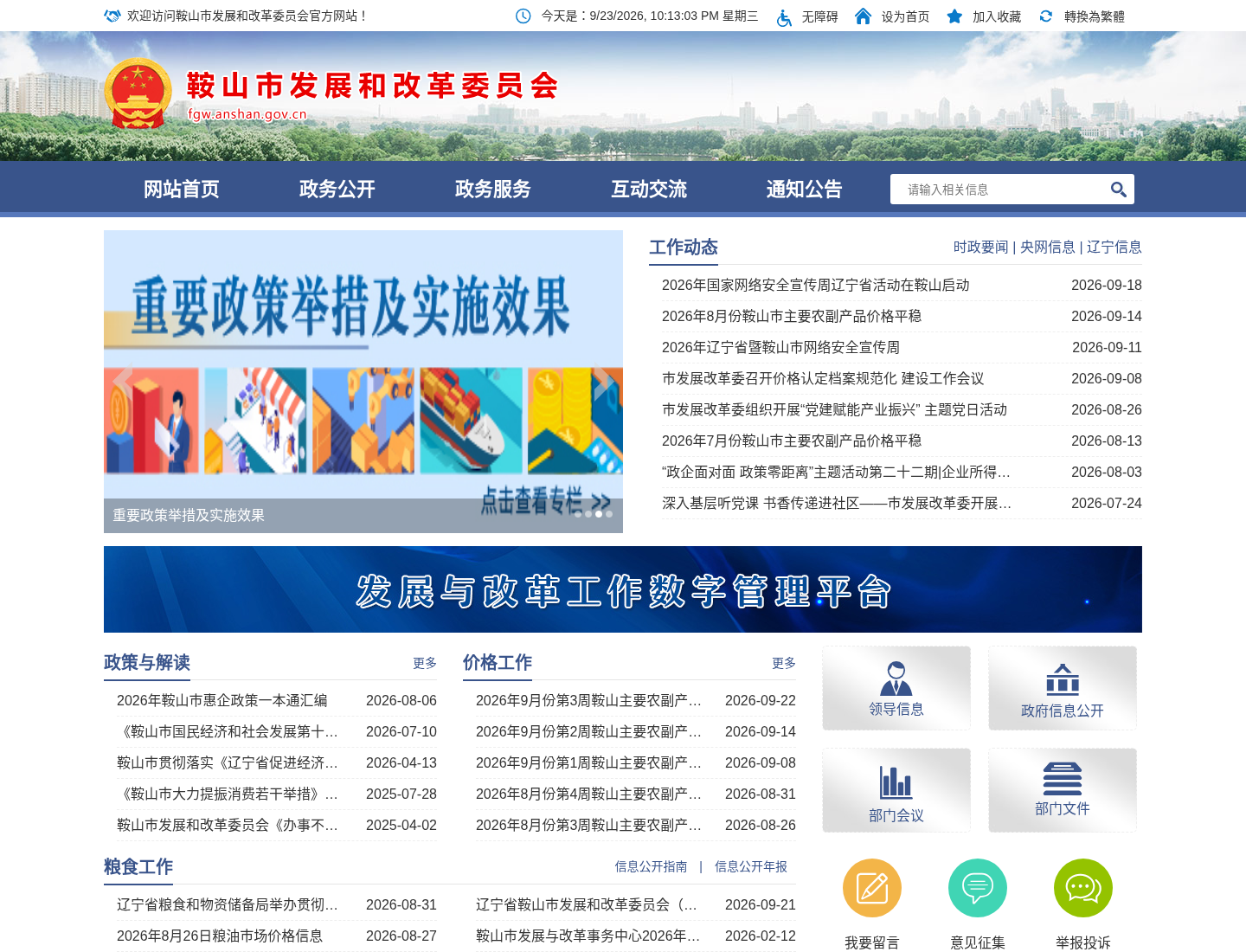Click the accessibility wheelchair icon
Screen dimensions: 1246x952
point(784,16)
